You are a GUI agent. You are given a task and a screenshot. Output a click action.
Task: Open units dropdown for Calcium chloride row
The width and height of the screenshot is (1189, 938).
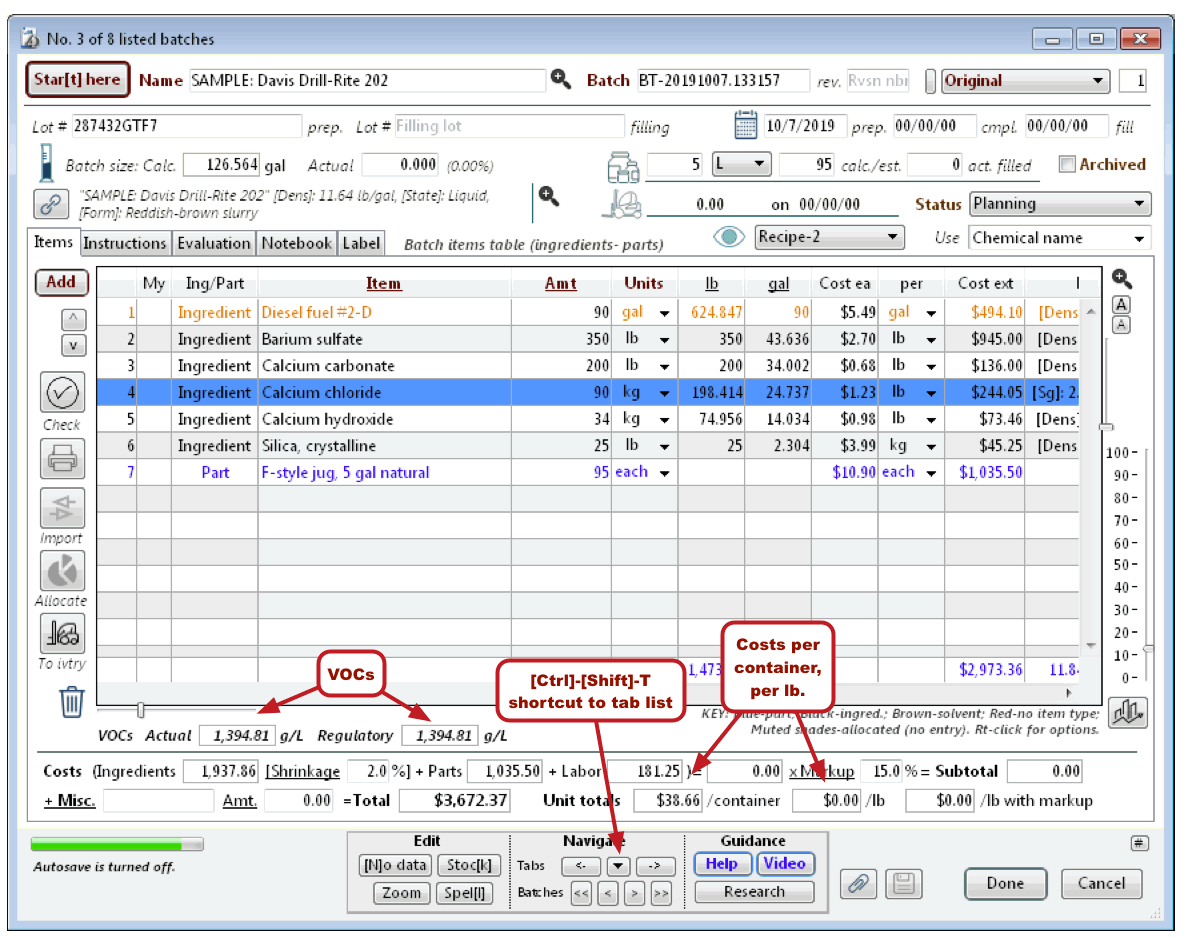pos(664,394)
